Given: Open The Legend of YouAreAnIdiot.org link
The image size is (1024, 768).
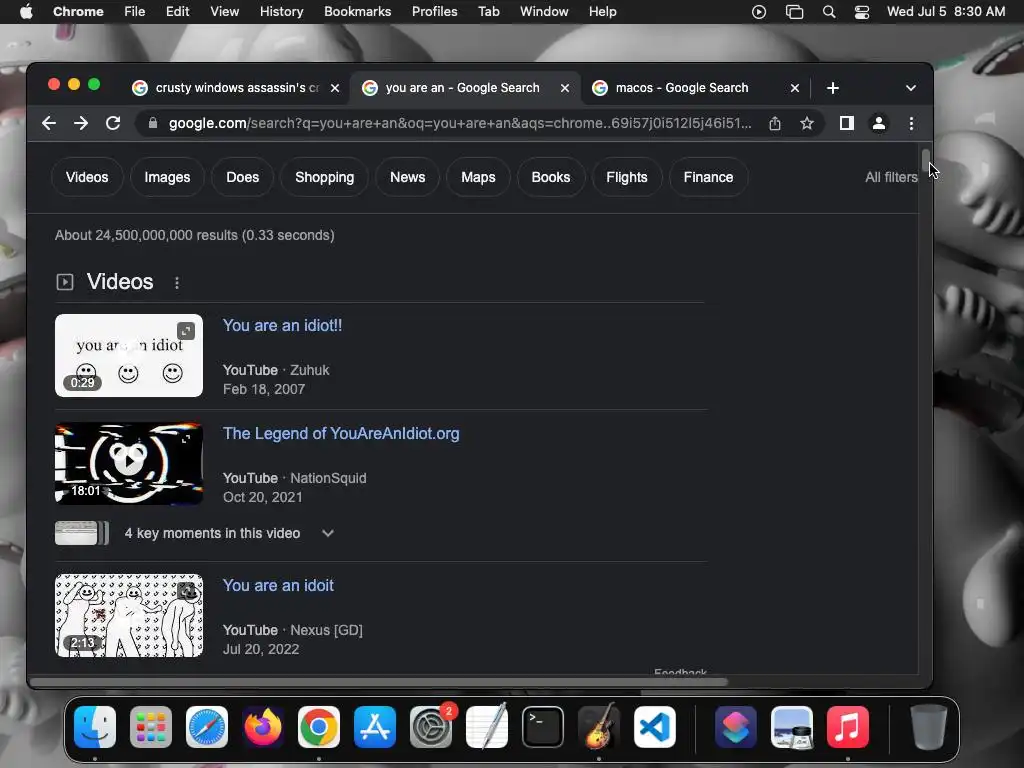Looking at the screenshot, I should [x=341, y=434].
